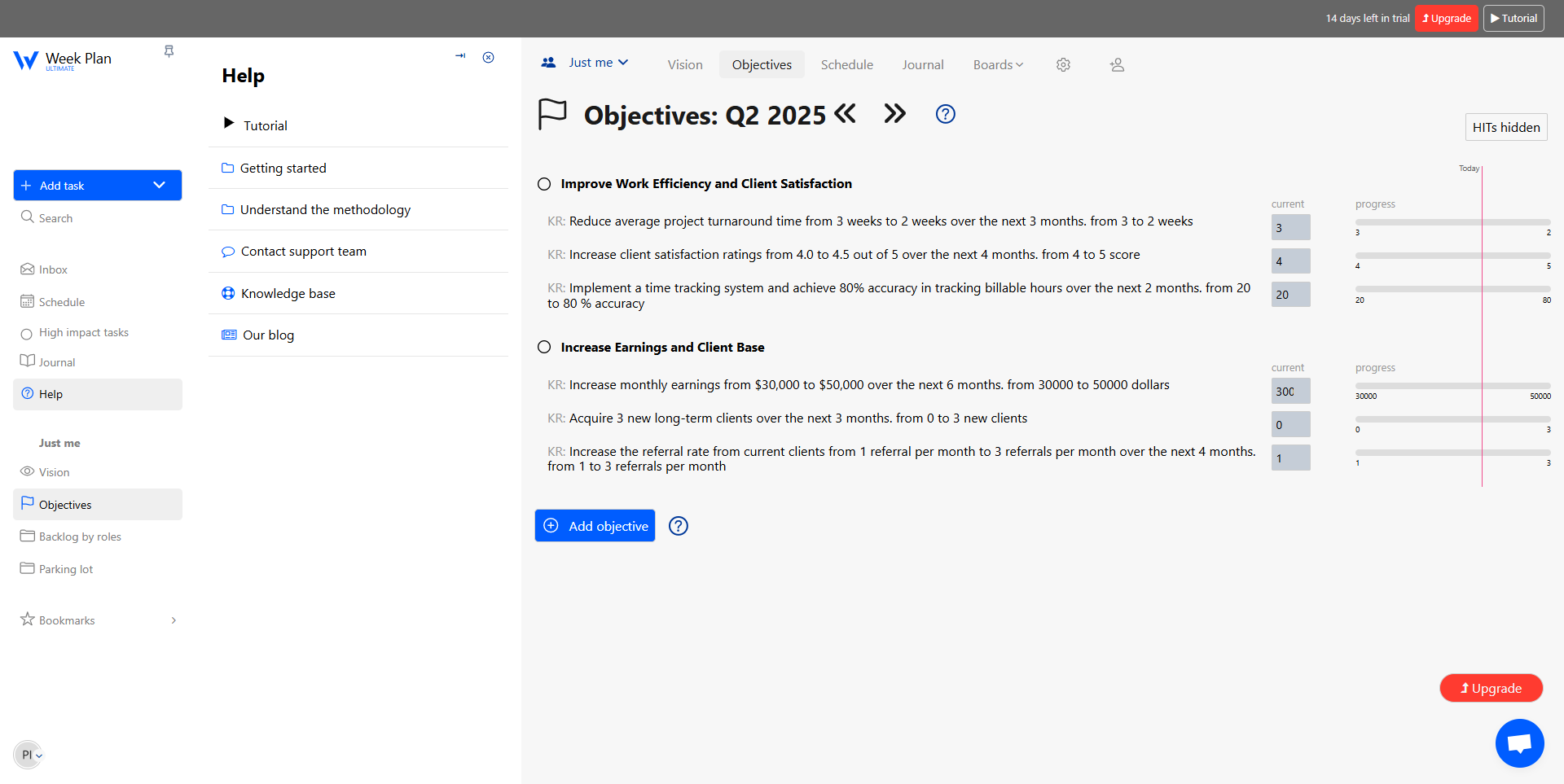Open help next to Add objective
The width and height of the screenshot is (1564, 784).
point(679,526)
